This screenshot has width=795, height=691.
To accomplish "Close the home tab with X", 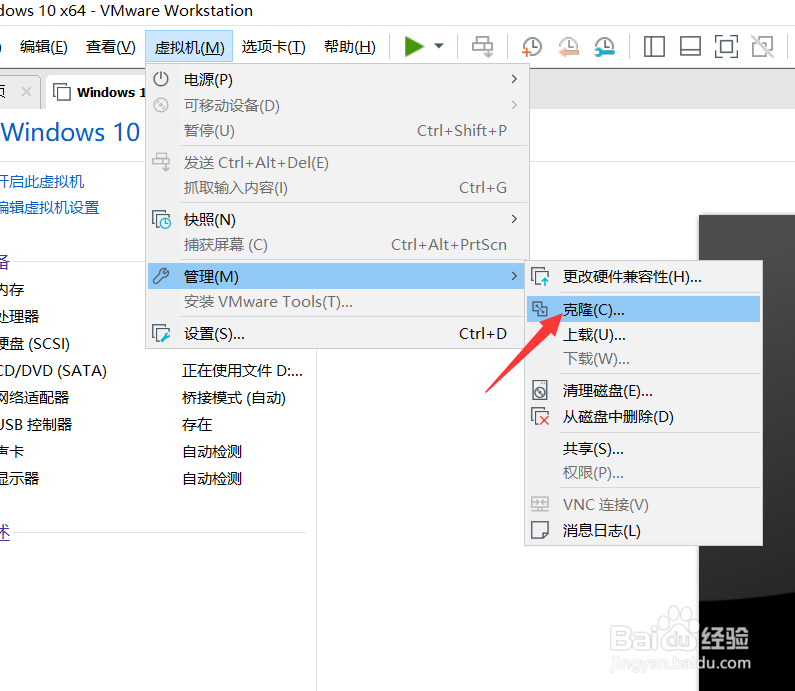I will pos(26,92).
